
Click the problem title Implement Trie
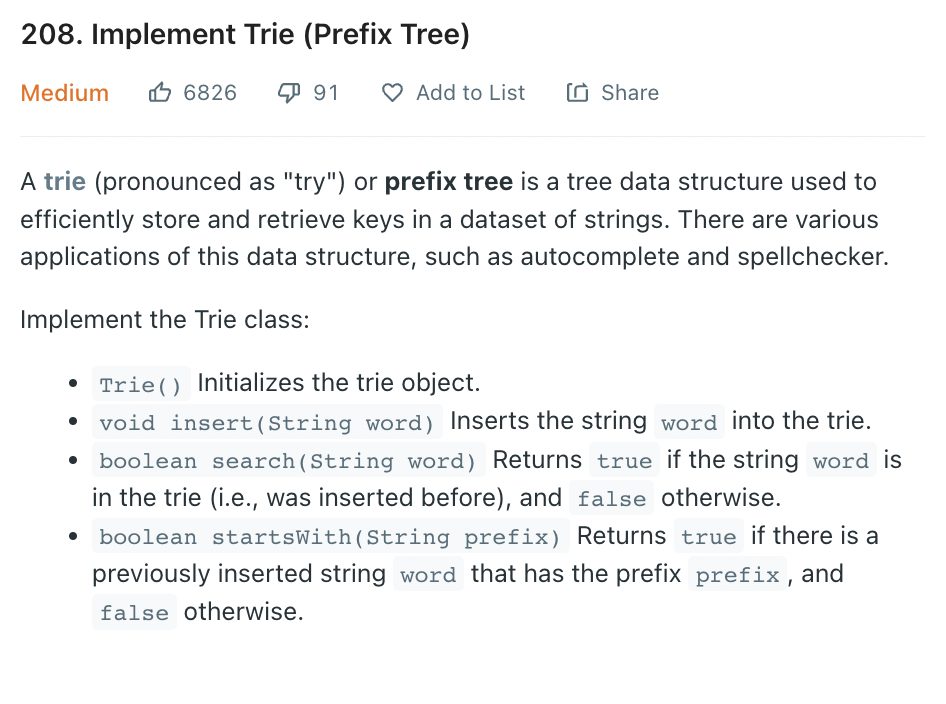[x=245, y=34]
